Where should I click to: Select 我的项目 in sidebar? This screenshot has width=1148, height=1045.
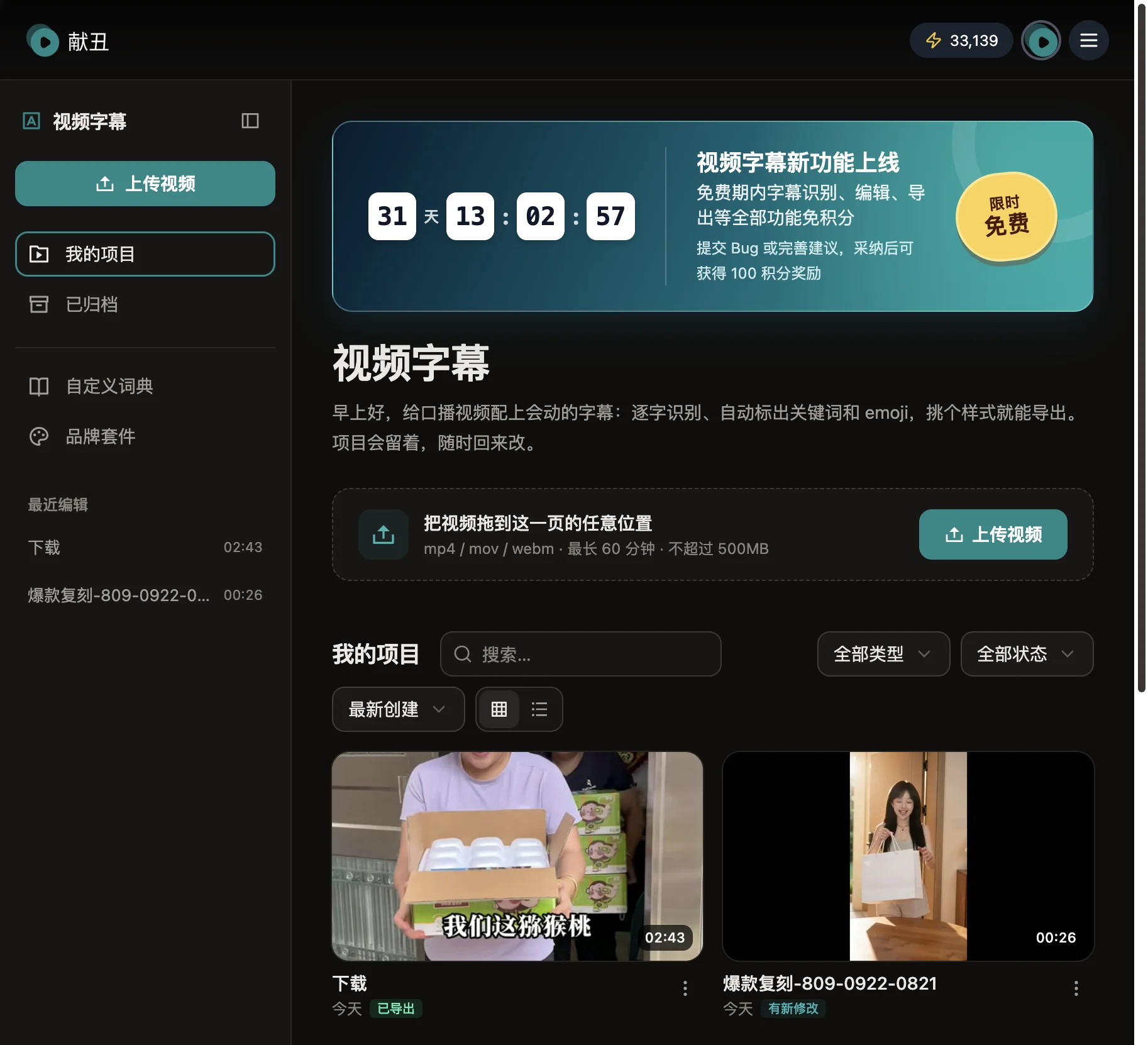tap(145, 254)
